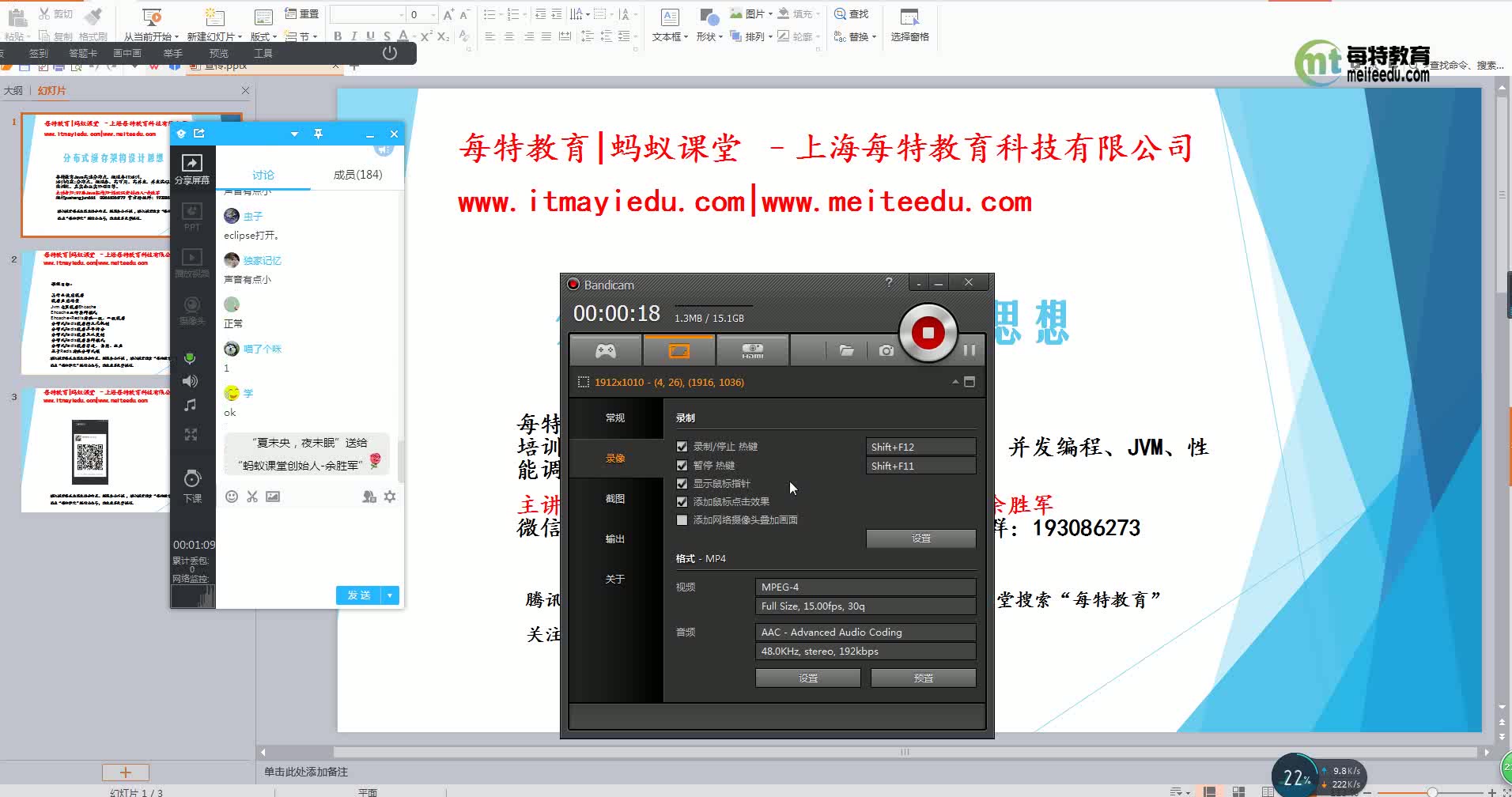Click 下课 end class icon

pyautogui.click(x=192, y=486)
